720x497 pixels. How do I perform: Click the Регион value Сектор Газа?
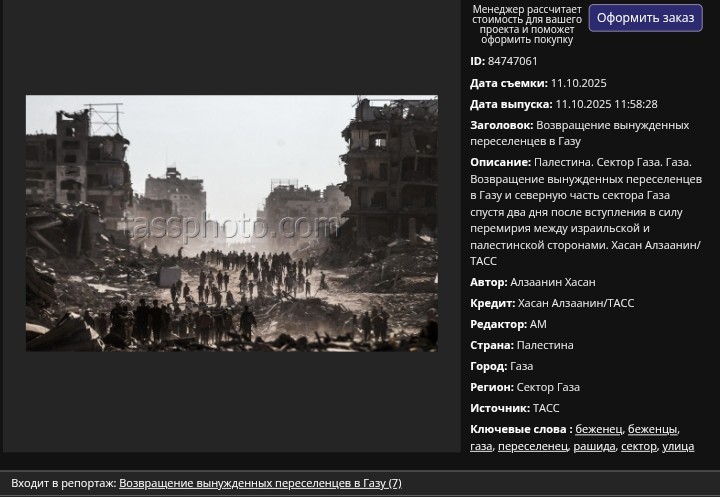tap(547, 387)
